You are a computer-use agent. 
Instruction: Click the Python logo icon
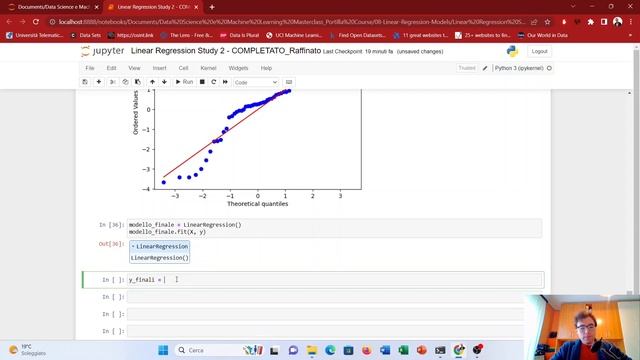coord(512,51)
